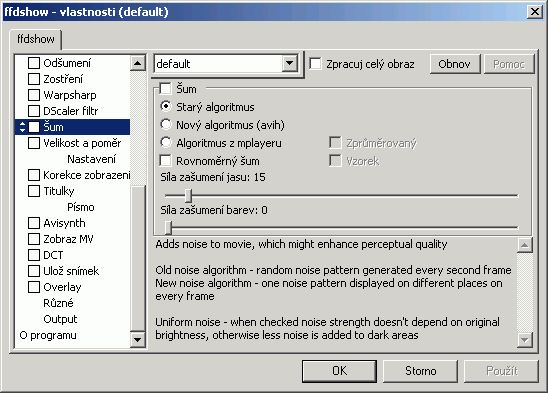This screenshot has height=393, width=548.
Task: Select Algoritmus z mplayeru radio button
Action: 166,142
